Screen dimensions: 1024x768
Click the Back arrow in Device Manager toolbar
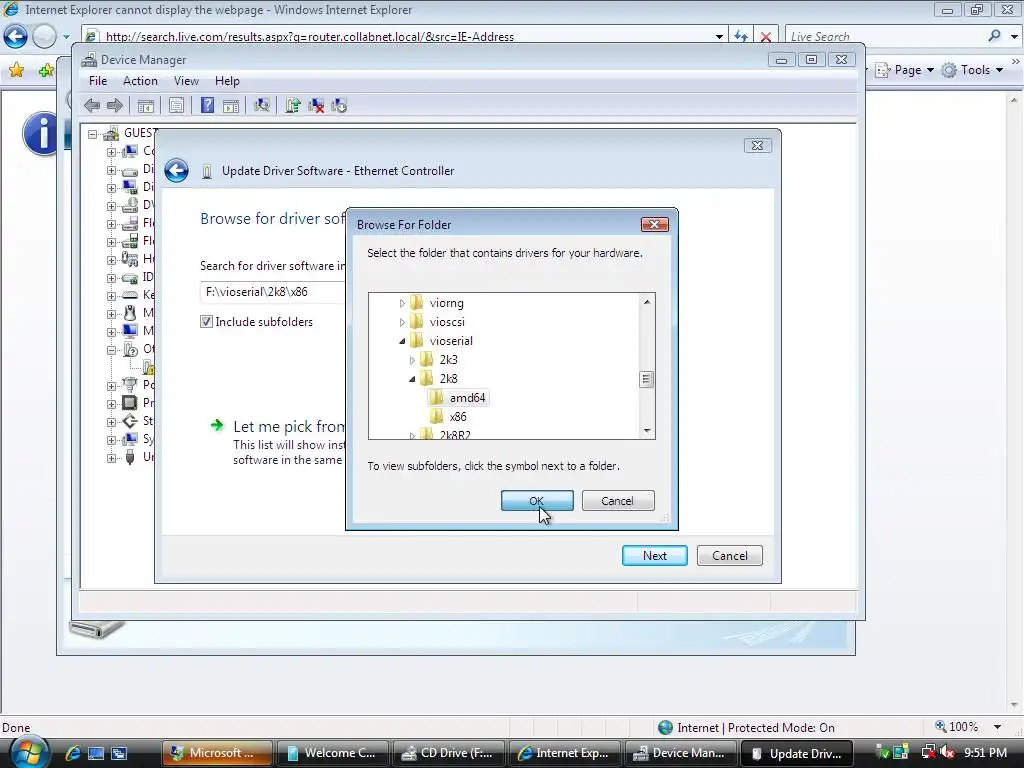click(x=92, y=105)
